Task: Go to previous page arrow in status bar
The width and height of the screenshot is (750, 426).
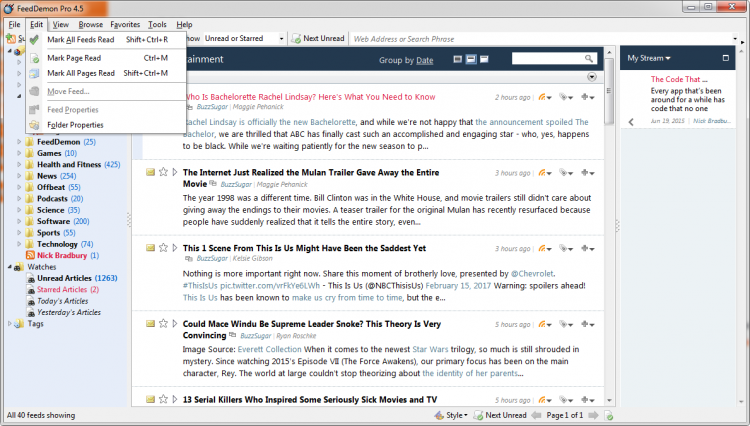Action: (536, 415)
